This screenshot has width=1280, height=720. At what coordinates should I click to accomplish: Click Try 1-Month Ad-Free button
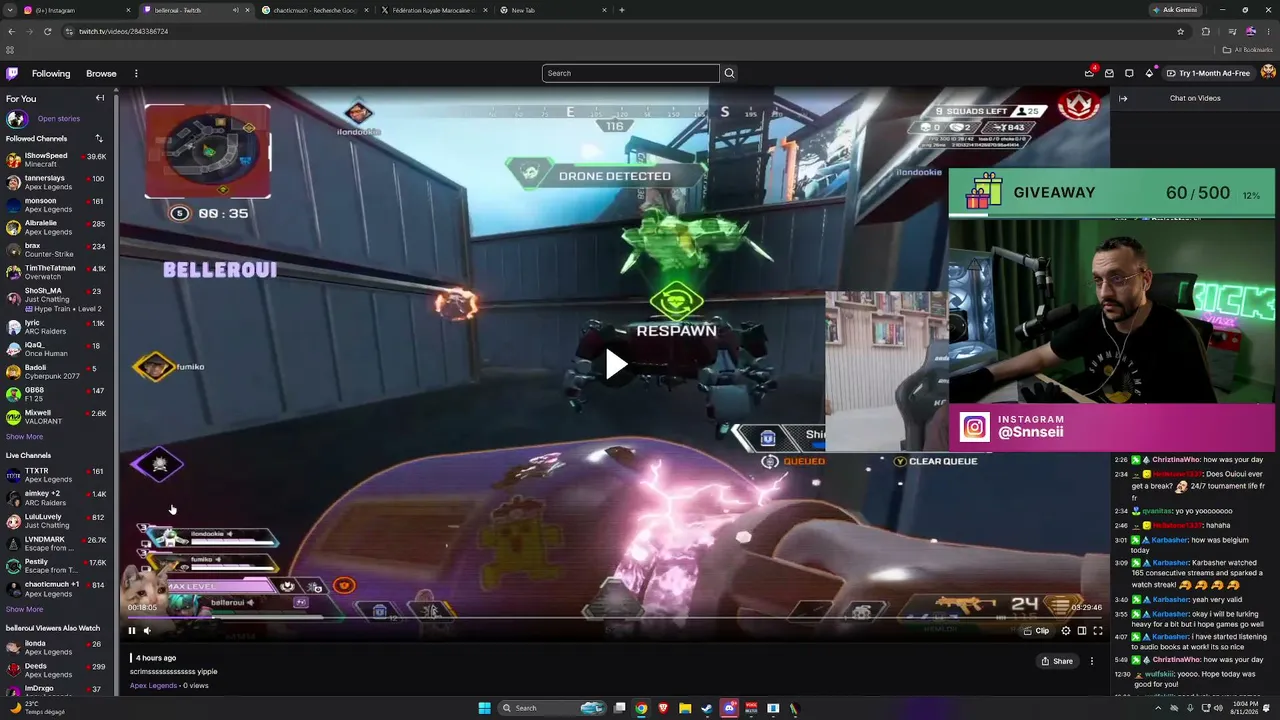[1208, 73]
